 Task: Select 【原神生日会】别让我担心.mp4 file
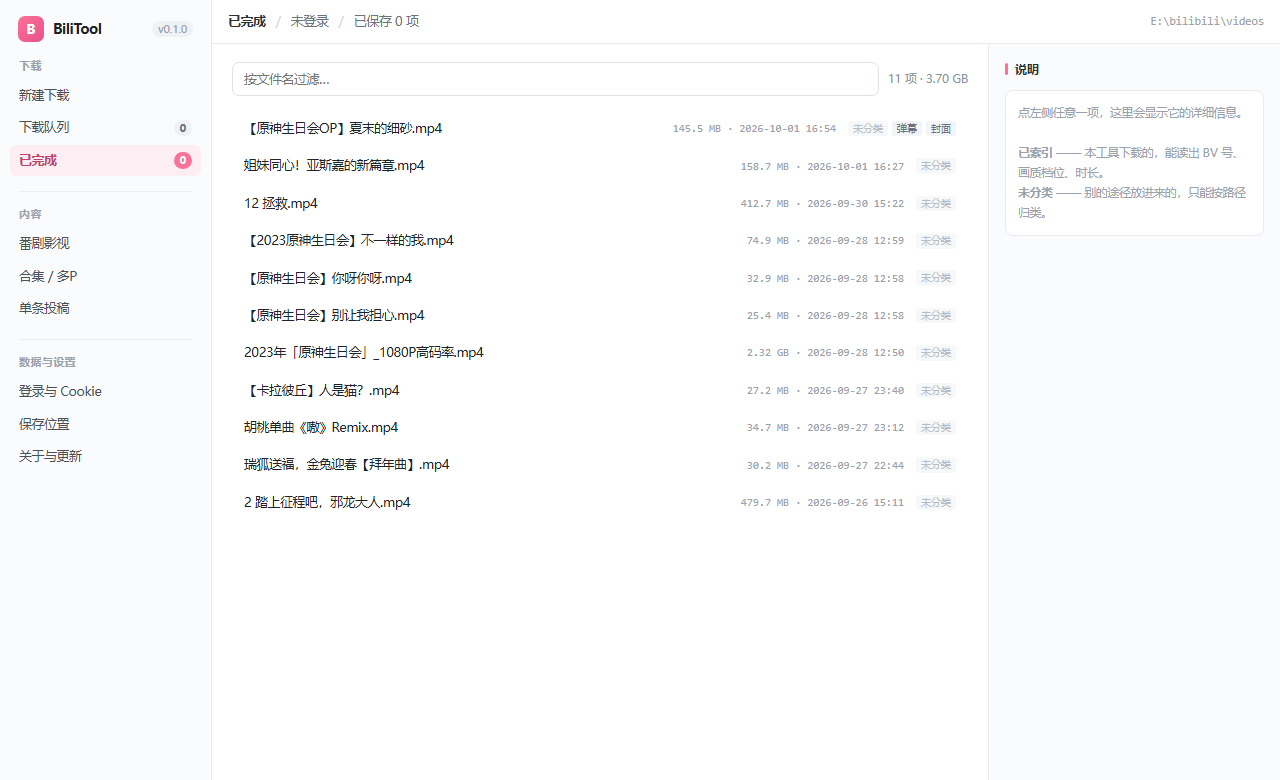(x=598, y=315)
